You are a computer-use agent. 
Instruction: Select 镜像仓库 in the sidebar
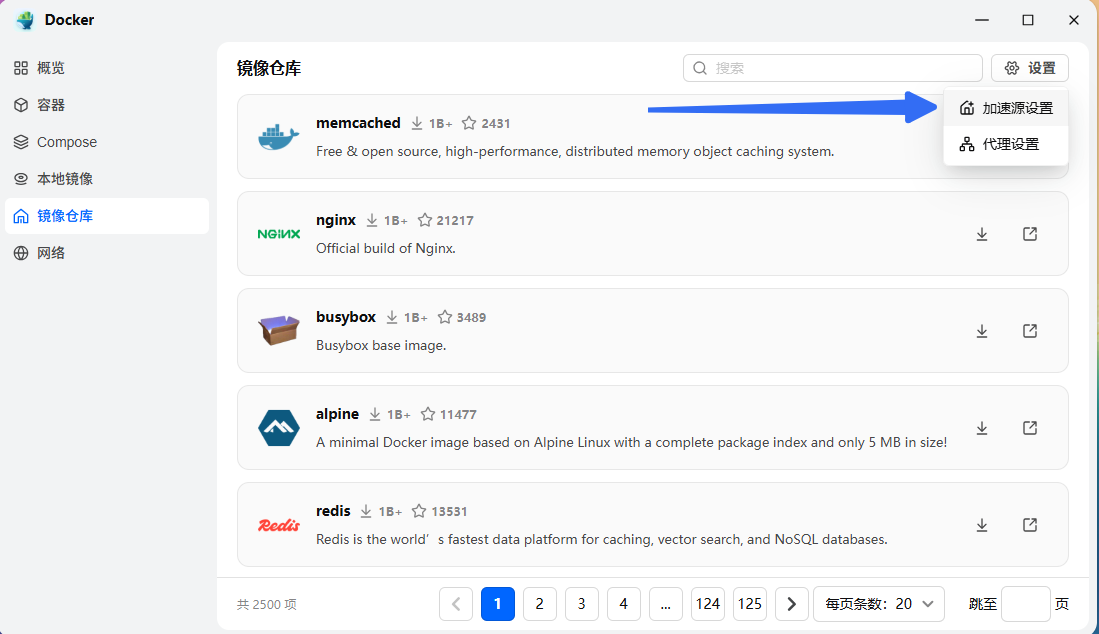click(107, 216)
